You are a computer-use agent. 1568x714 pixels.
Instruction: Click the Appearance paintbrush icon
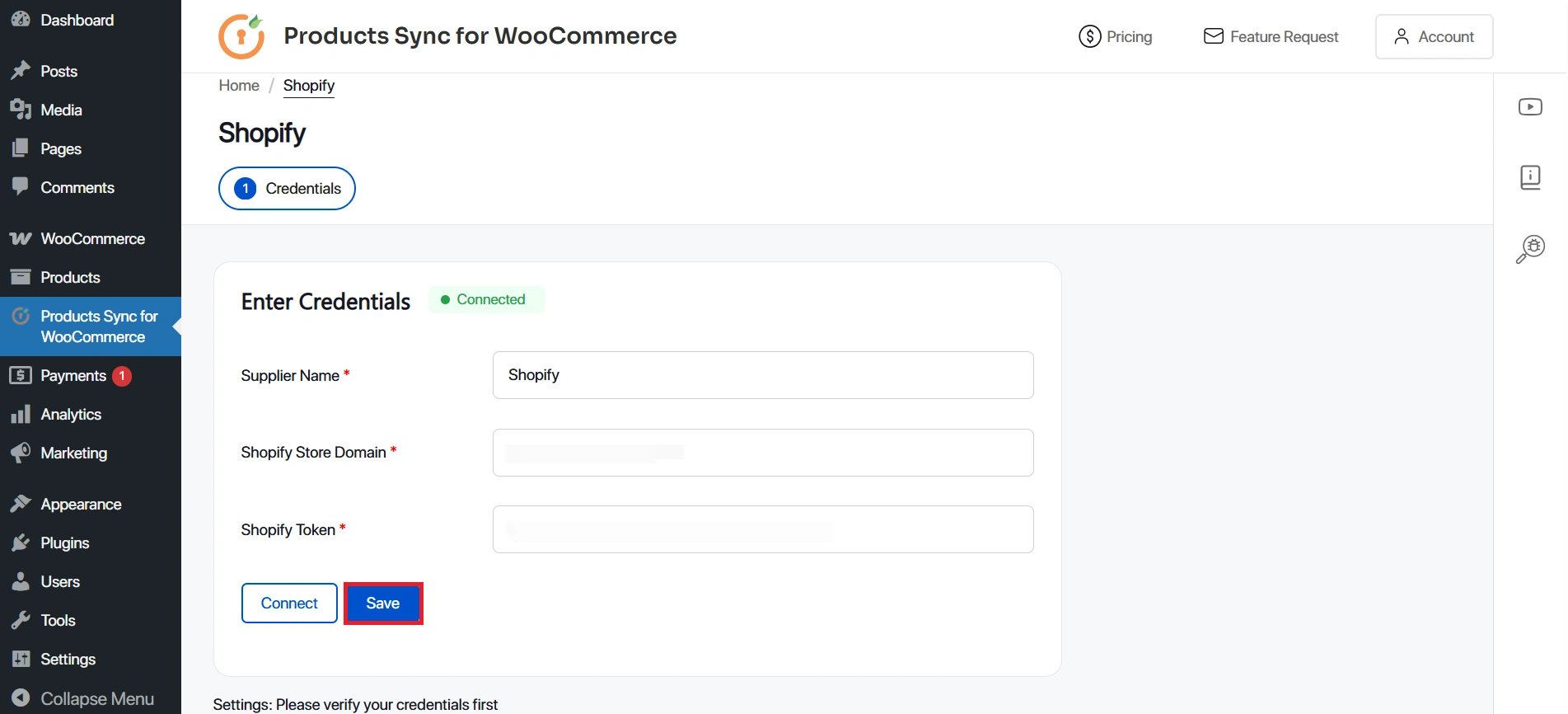[x=21, y=504]
